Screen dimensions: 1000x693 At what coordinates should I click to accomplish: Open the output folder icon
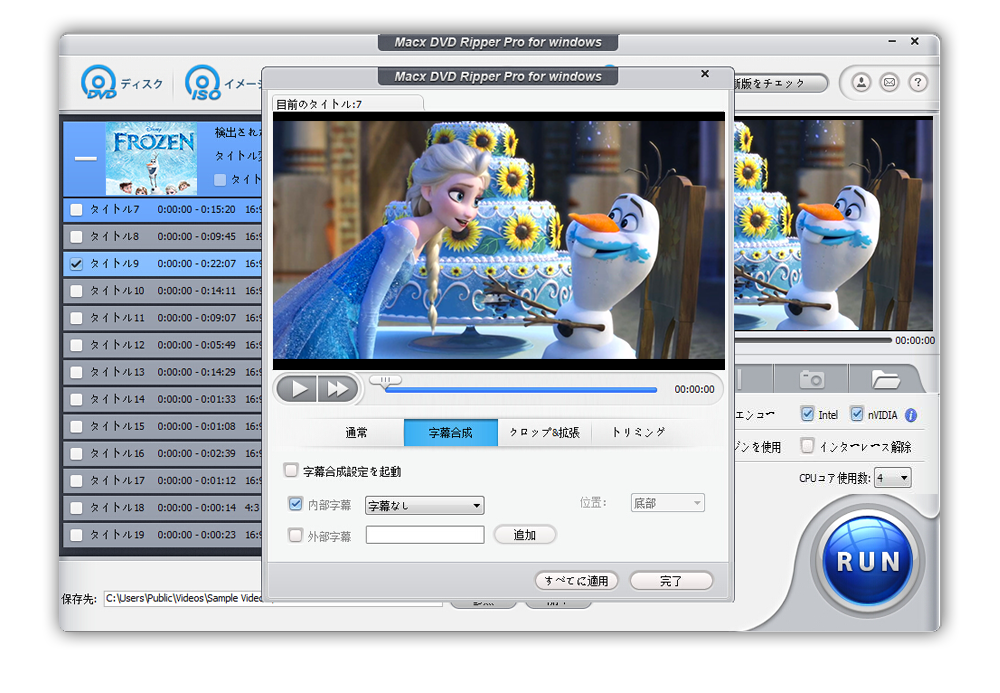(885, 379)
